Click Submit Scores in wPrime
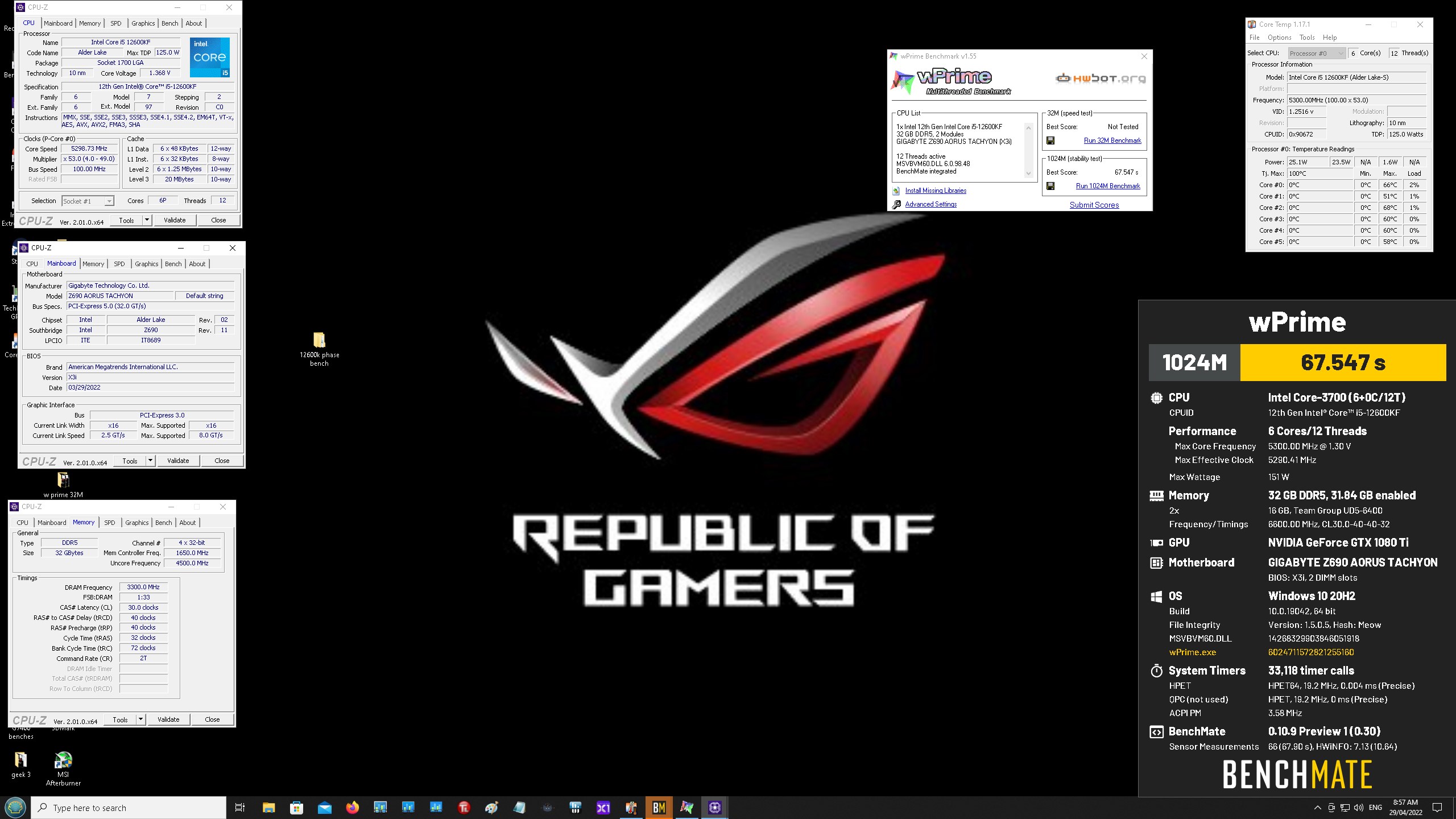This screenshot has width=1456, height=819. [1094, 205]
